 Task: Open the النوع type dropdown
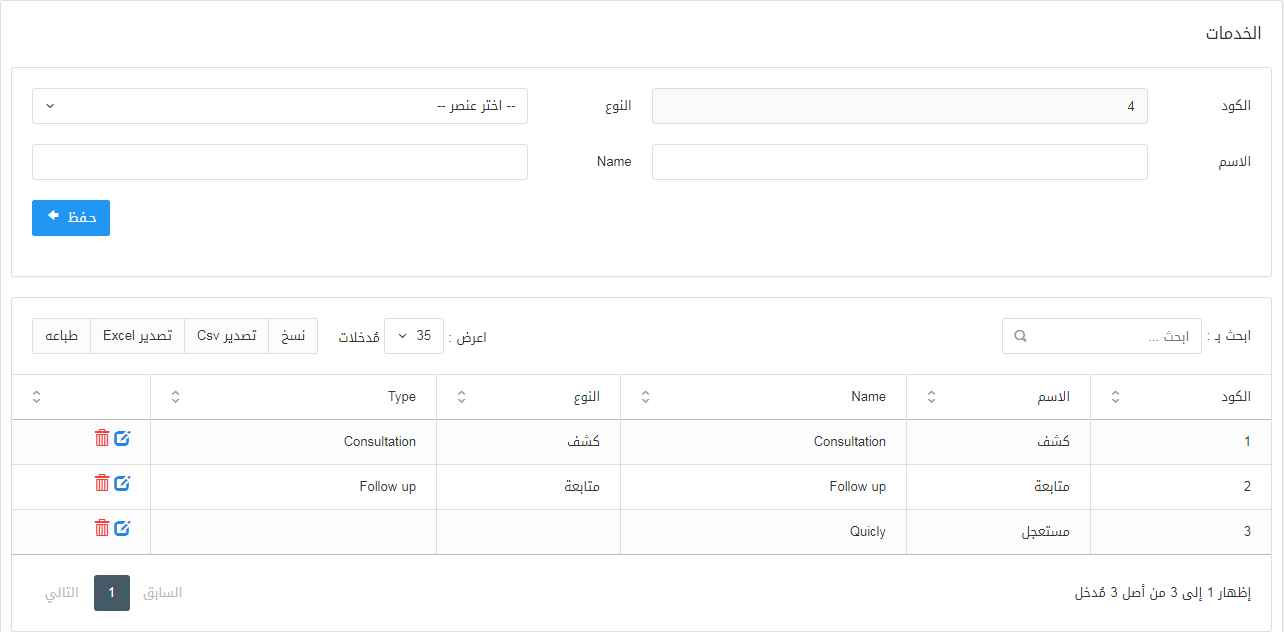click(280, 106)
